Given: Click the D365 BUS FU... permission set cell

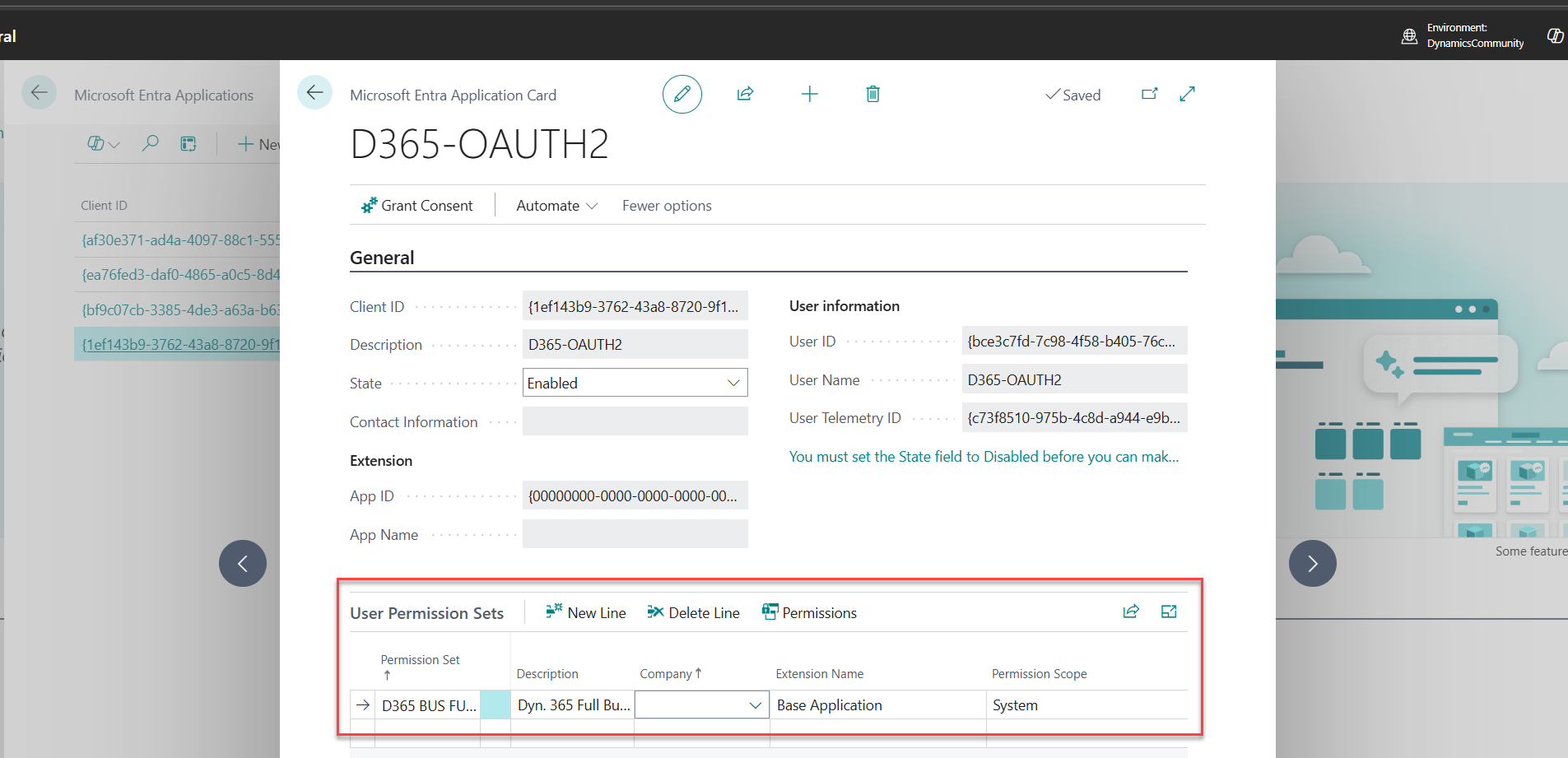Looking at the screenshot, I should point(428,705).
